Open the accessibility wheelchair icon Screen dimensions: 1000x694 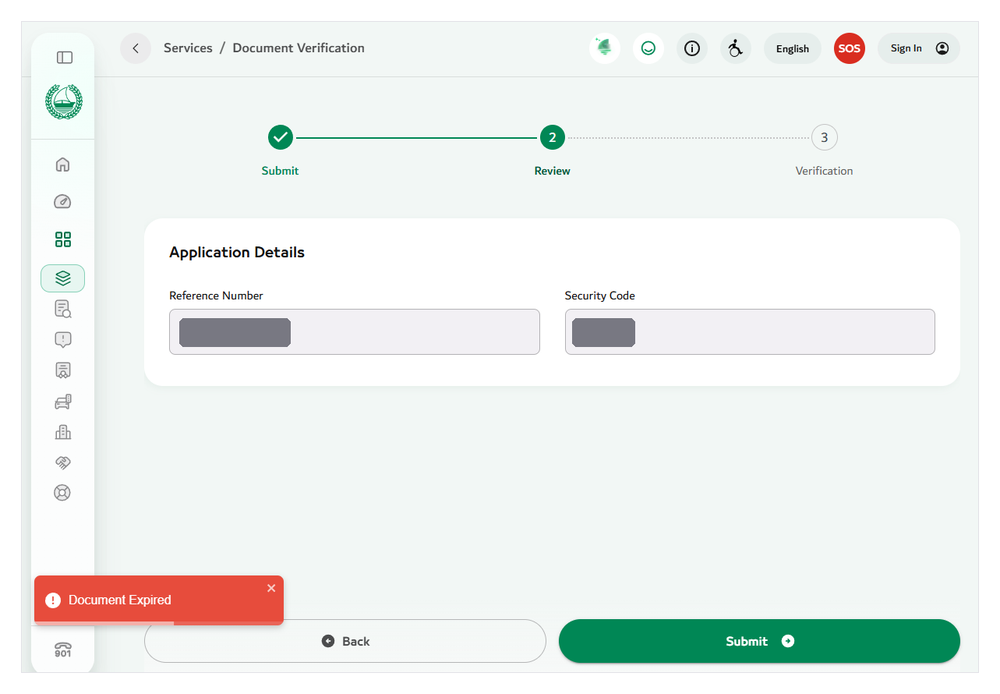click(x=735, y=48)
